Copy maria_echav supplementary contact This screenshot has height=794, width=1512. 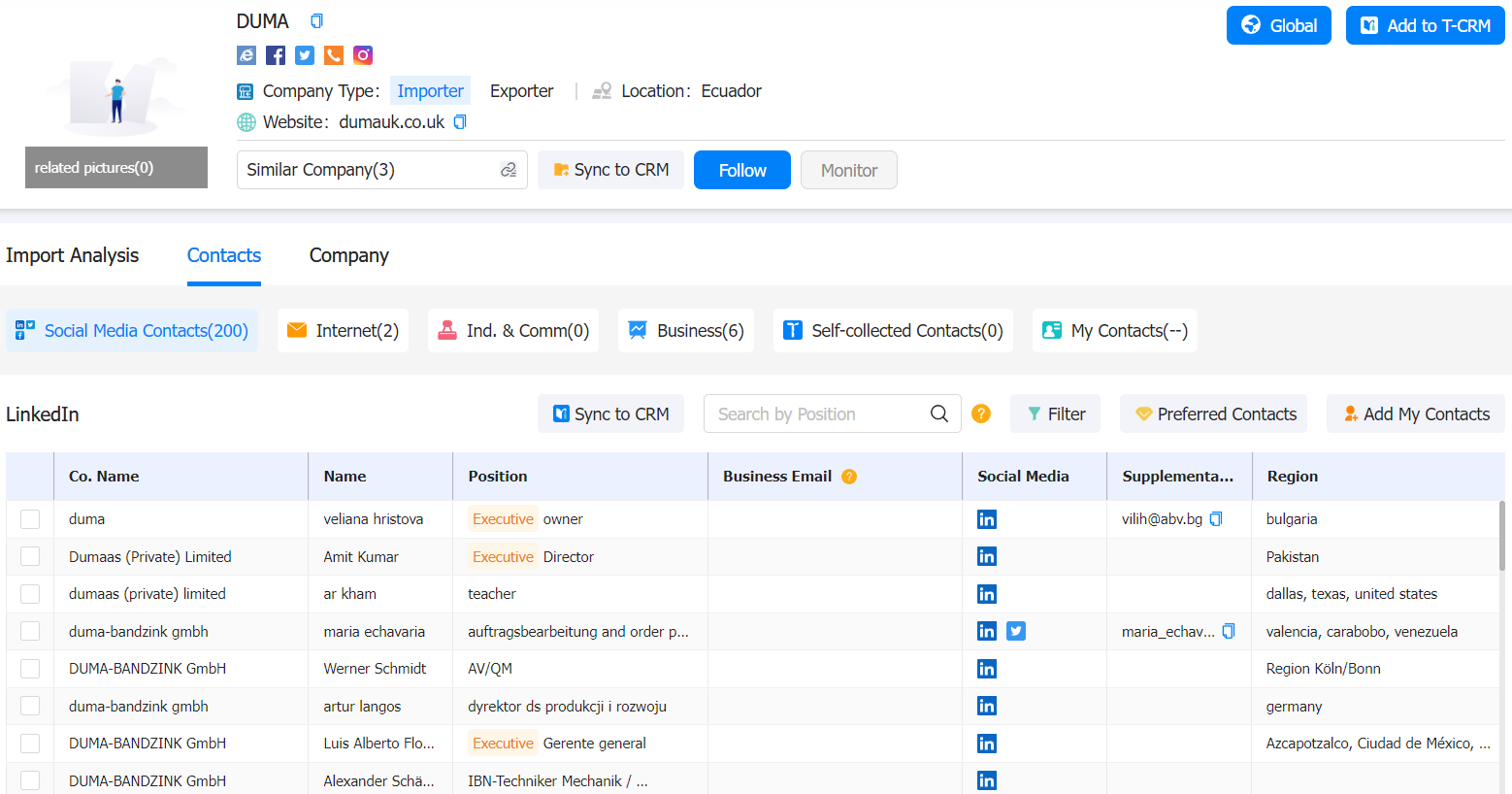(x=1229, y=631)
